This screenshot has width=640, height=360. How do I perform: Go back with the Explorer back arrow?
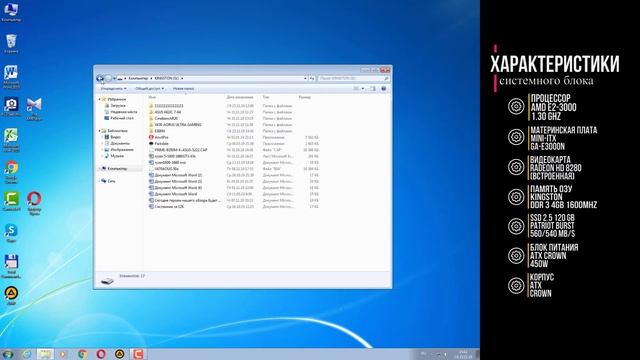coord(100,78)
